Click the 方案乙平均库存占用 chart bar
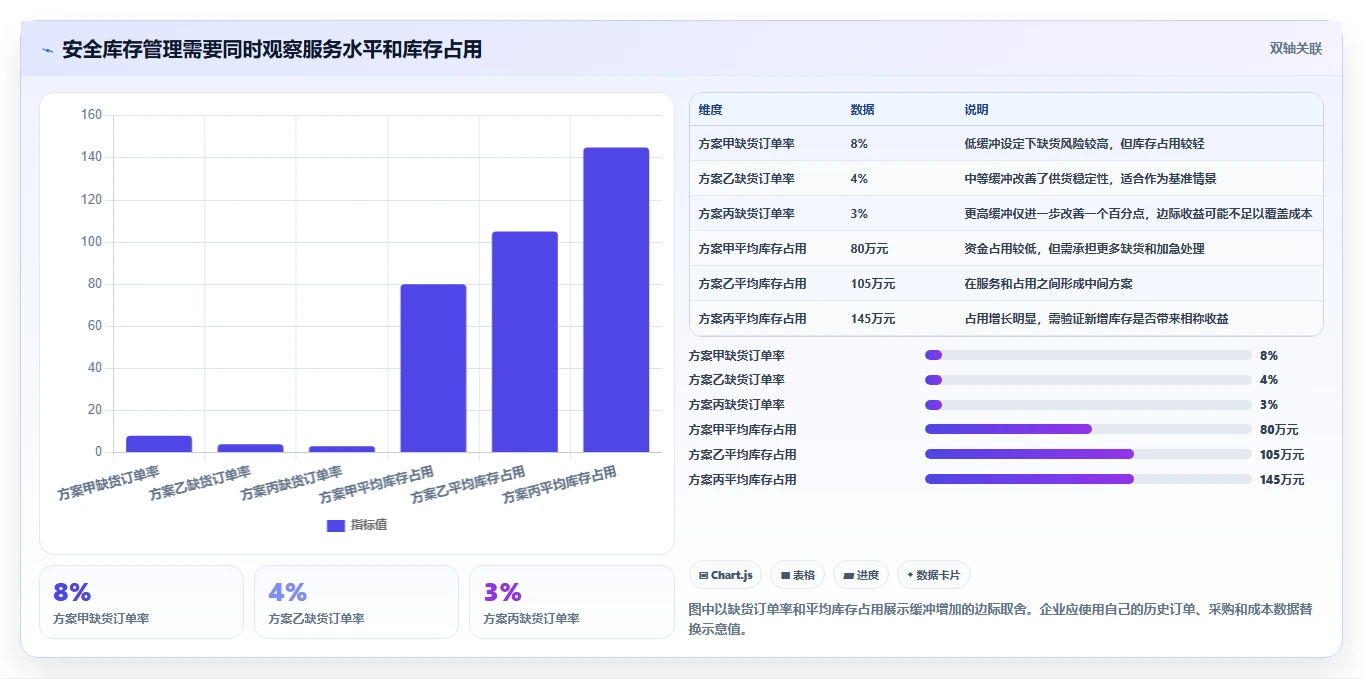1363x679 pixels. [525, 342]
